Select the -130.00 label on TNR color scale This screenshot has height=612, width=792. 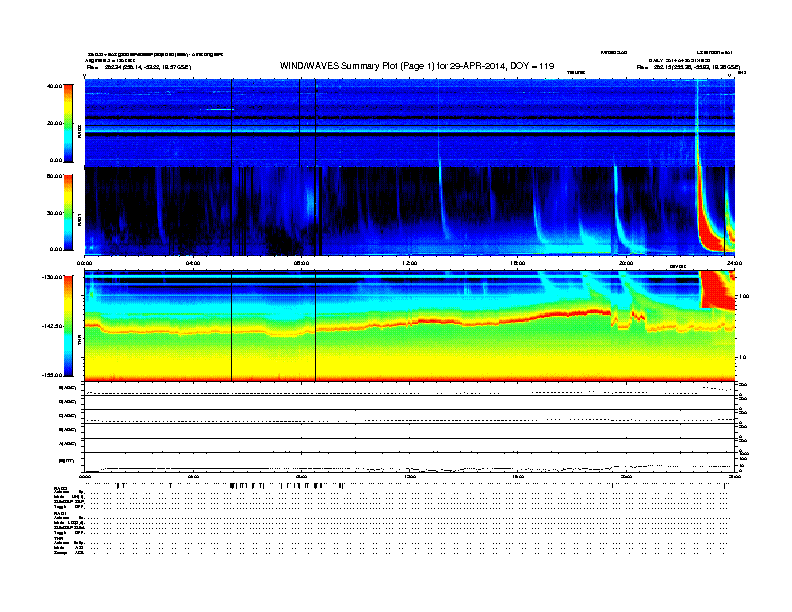tap(53, 277)
